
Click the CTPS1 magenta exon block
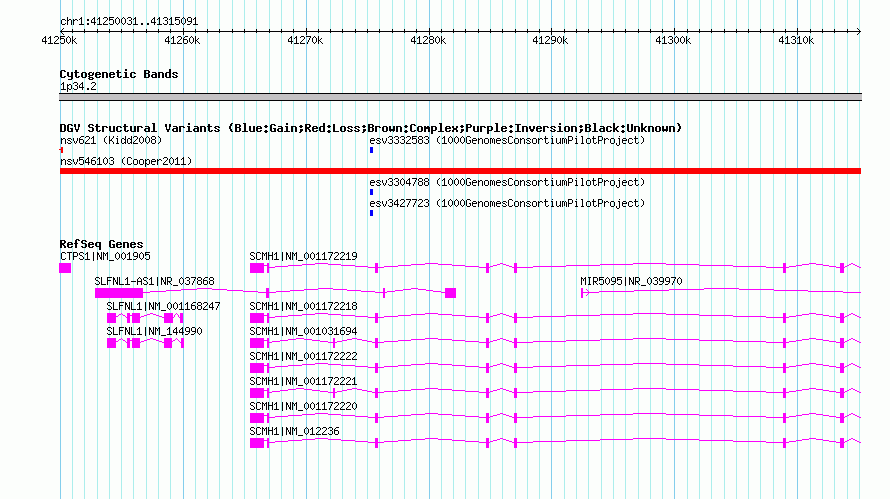[x=65, y=268]
